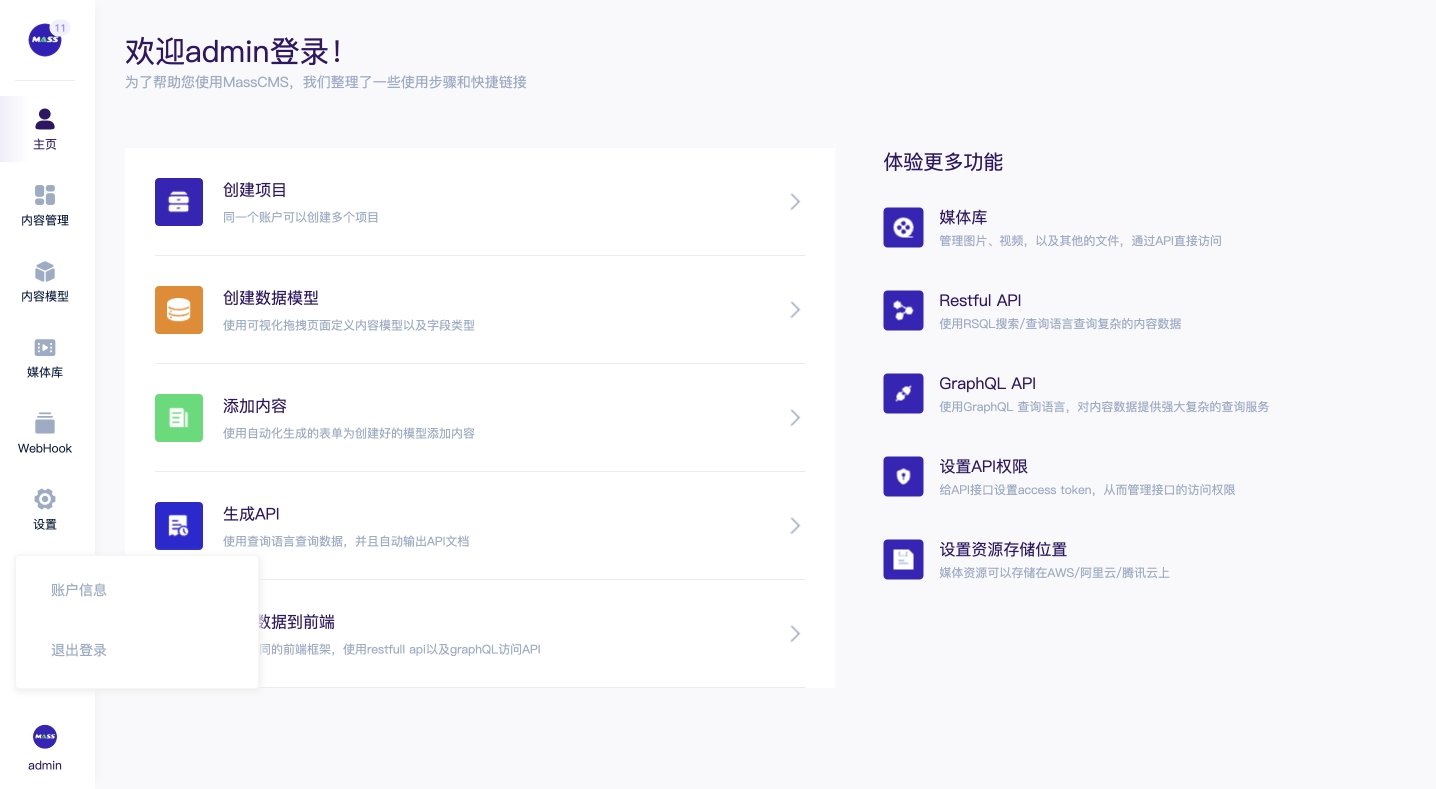Open the Restful API feature icon
This screenshot has height=789, width=1436.
coord(903,310)
